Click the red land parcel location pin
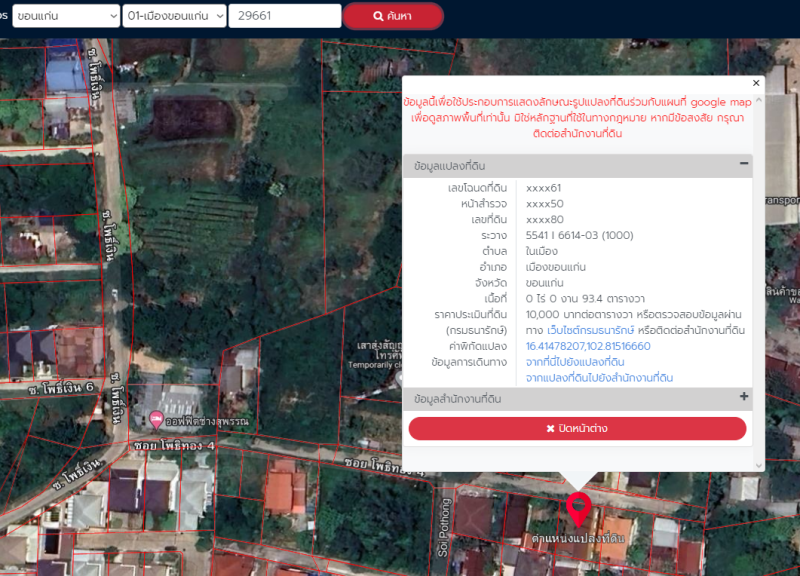The width and height of the screenshot is (800, 576). pyautogui.click(x=578, y=507)
